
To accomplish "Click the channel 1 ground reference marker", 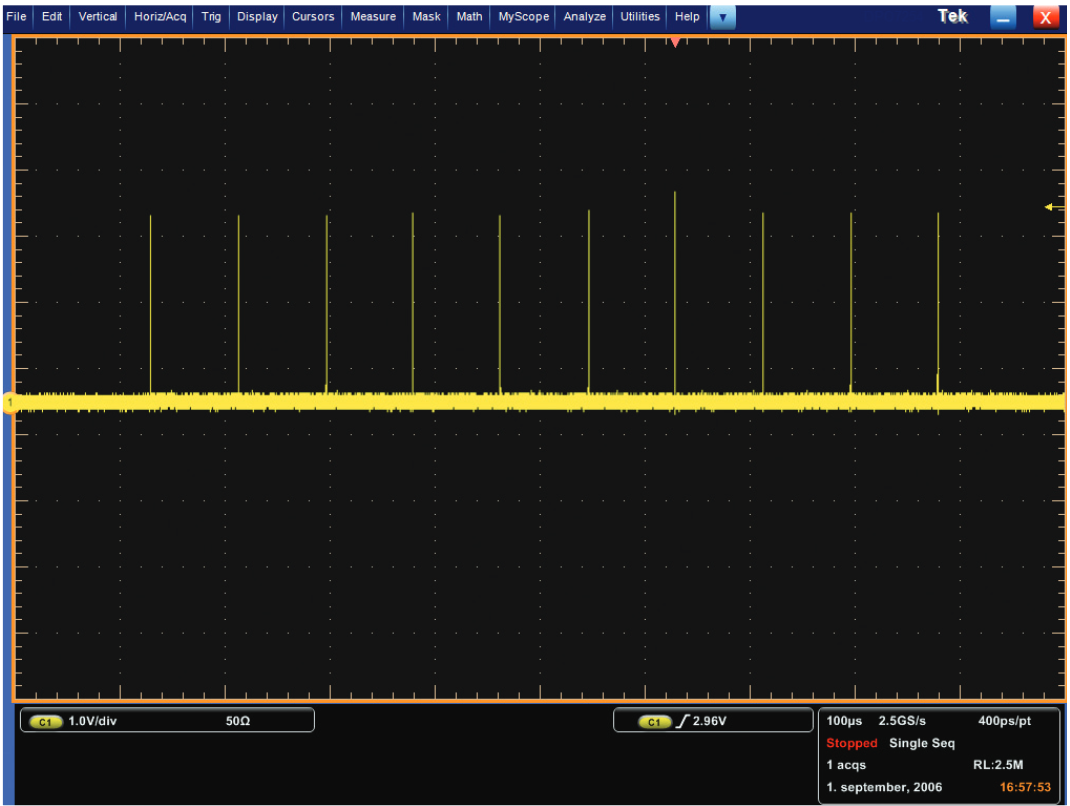I will click(x=9, y=400).
